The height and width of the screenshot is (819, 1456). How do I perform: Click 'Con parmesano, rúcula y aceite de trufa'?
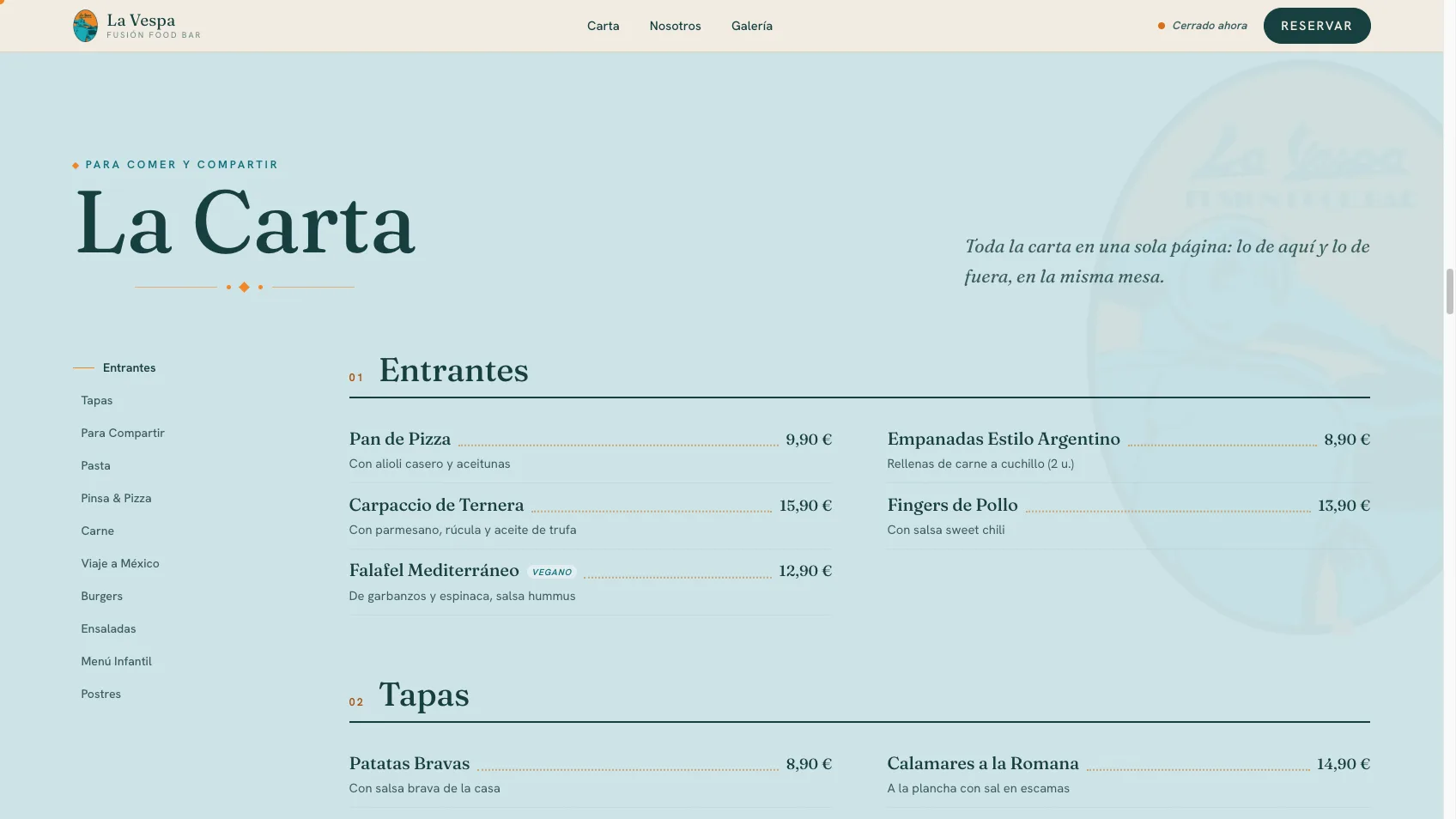(x=463, y=530)
